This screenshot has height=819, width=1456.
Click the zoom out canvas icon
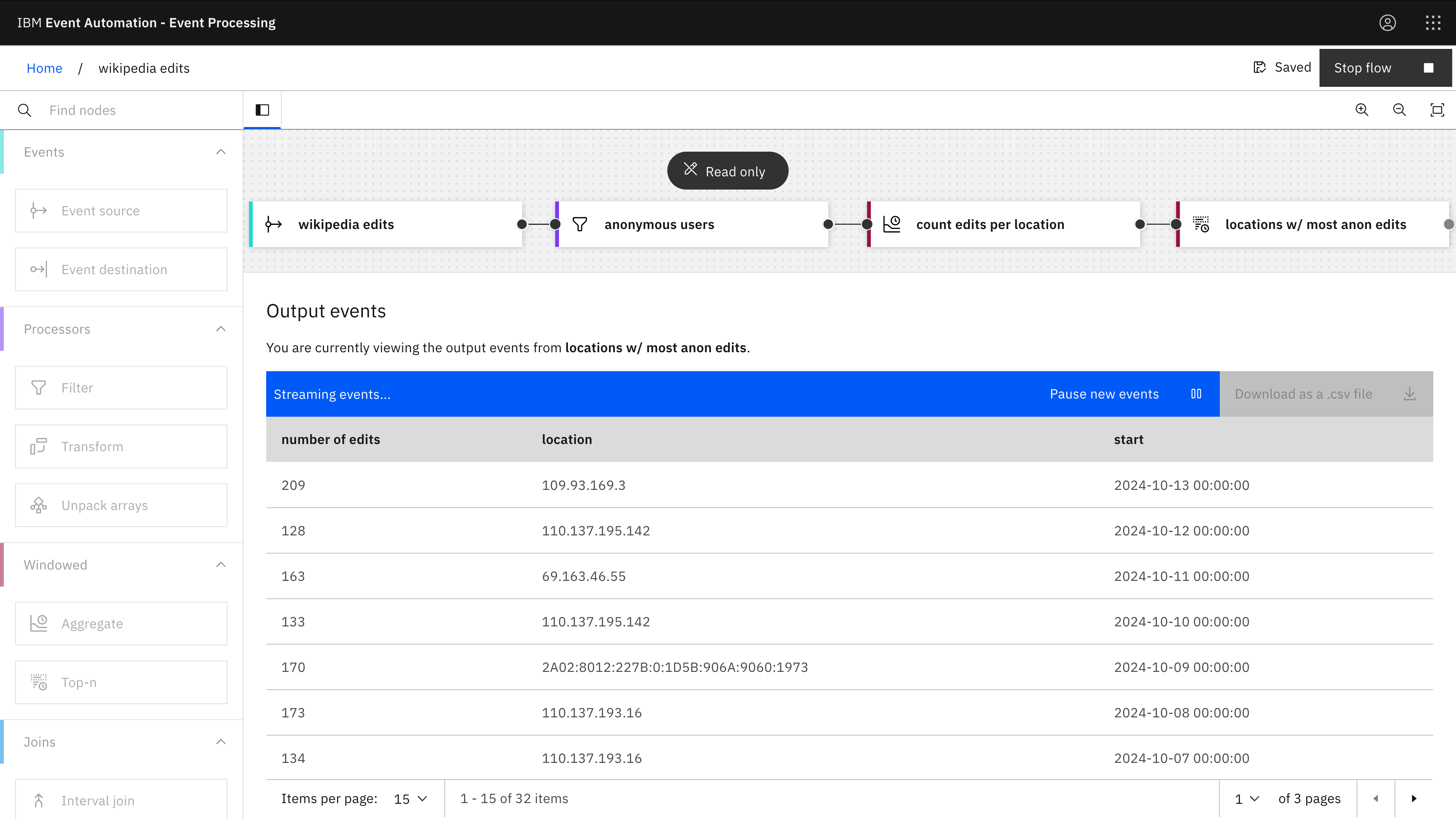(1399, 110)
